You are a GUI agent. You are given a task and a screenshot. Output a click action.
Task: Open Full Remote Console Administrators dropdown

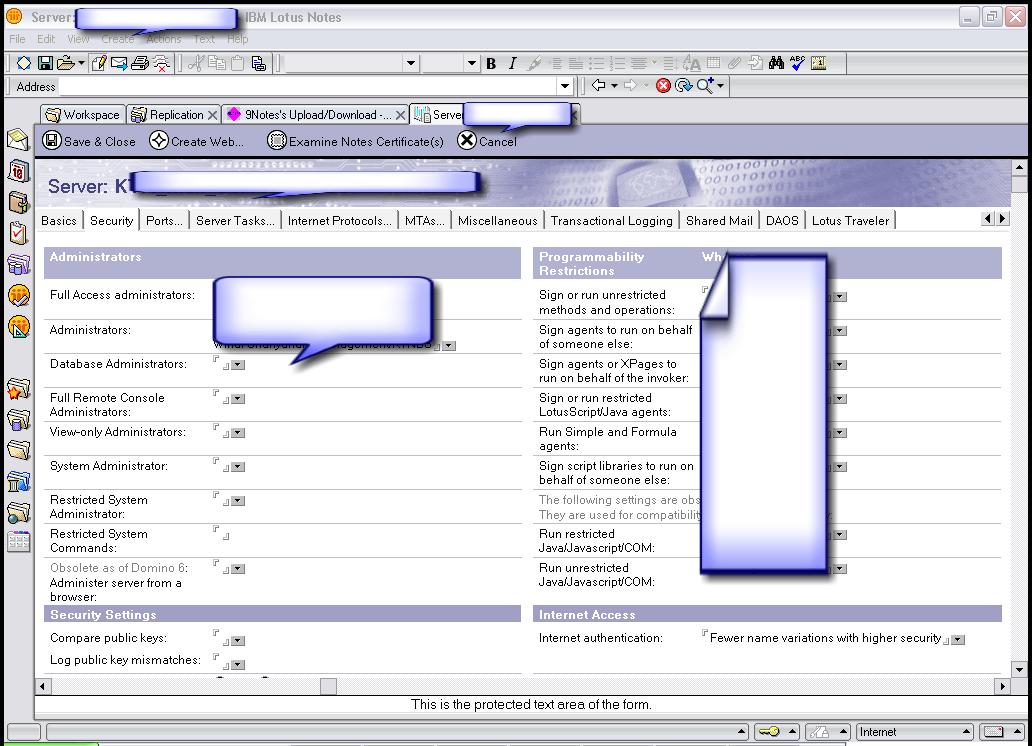pyautogui.click(x=238, y=399)
